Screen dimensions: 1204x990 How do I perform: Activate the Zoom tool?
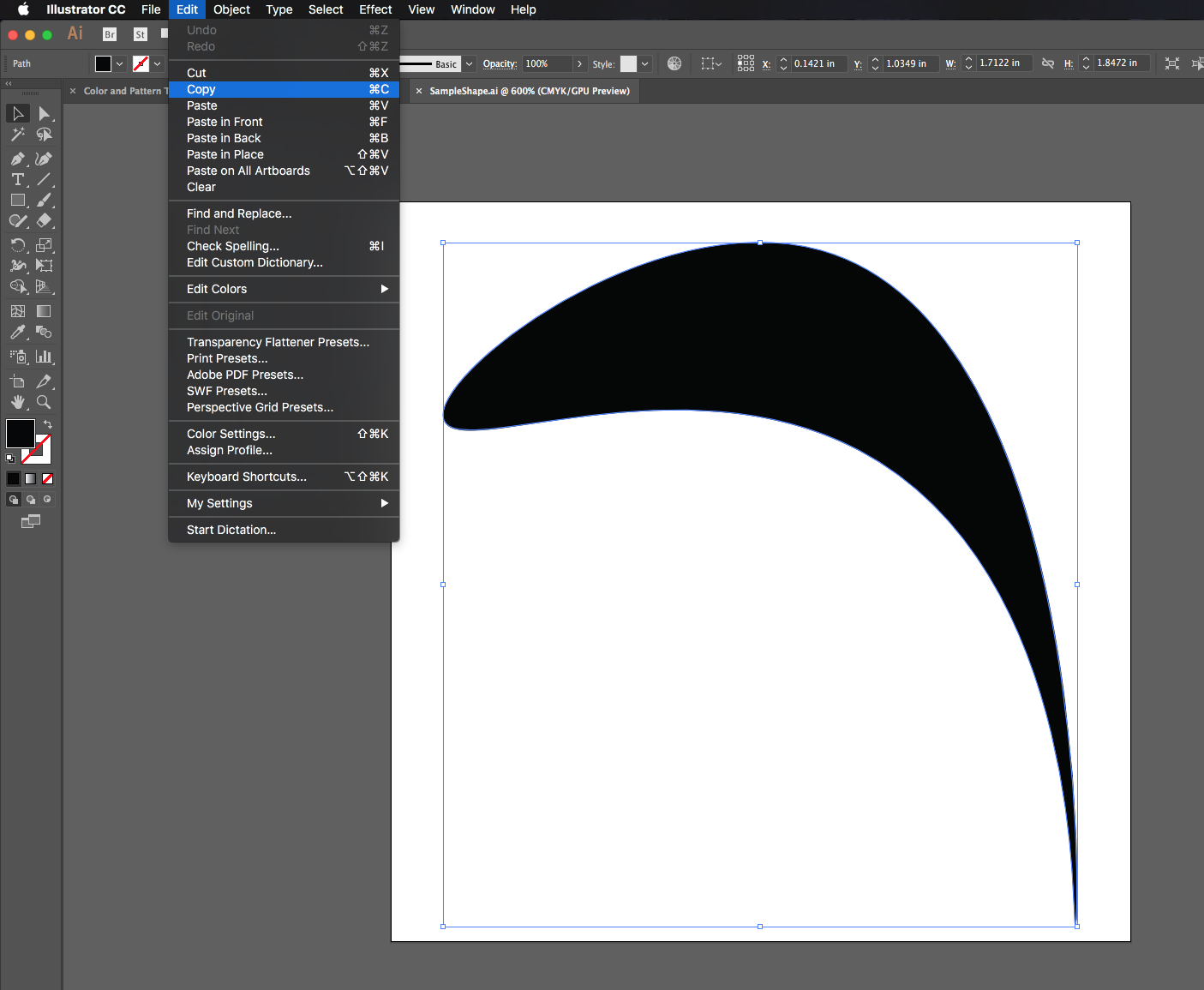[x=44, y=402]
